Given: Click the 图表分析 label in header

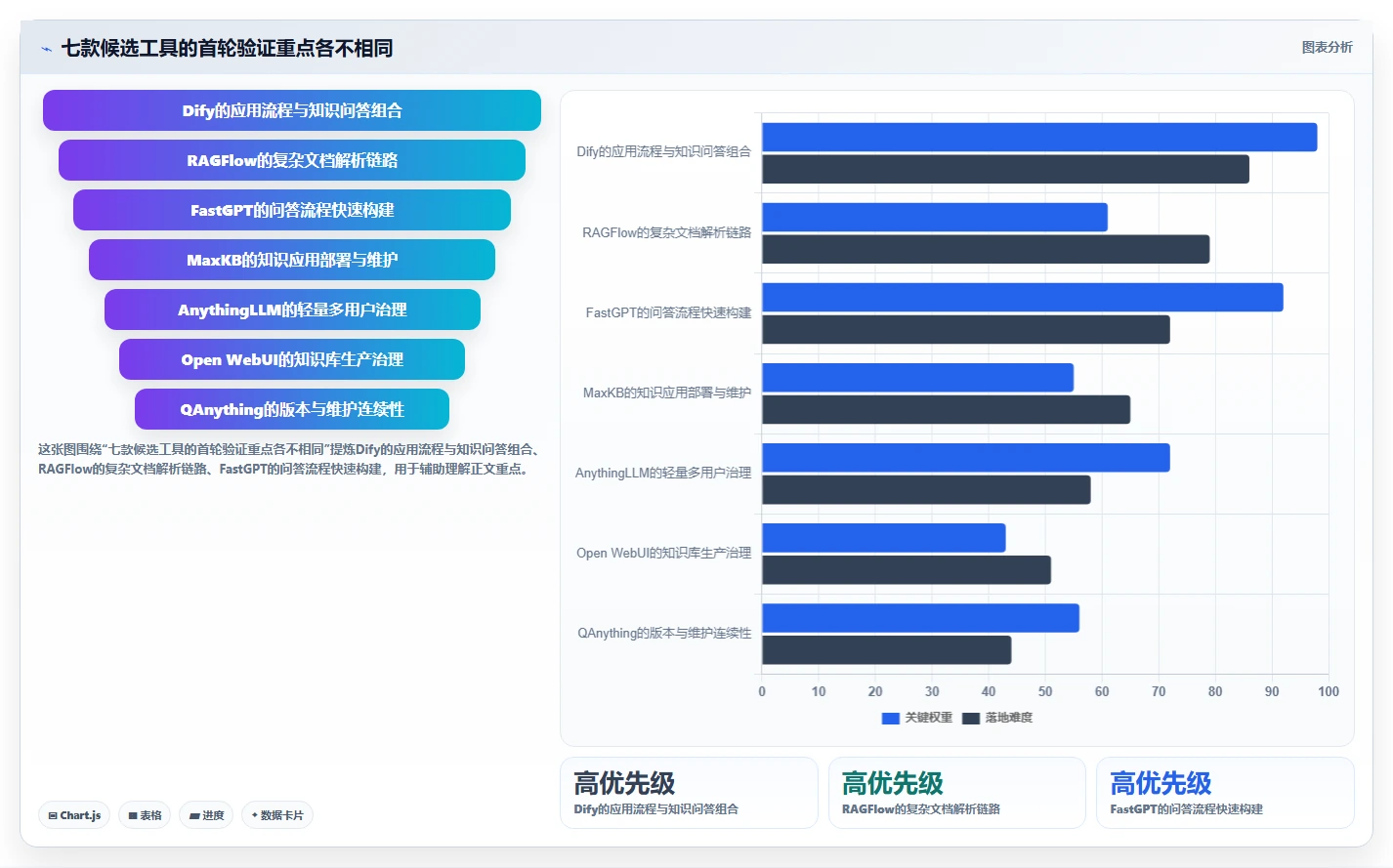Looking at the screenshot, I should (x=1327, y=47).
